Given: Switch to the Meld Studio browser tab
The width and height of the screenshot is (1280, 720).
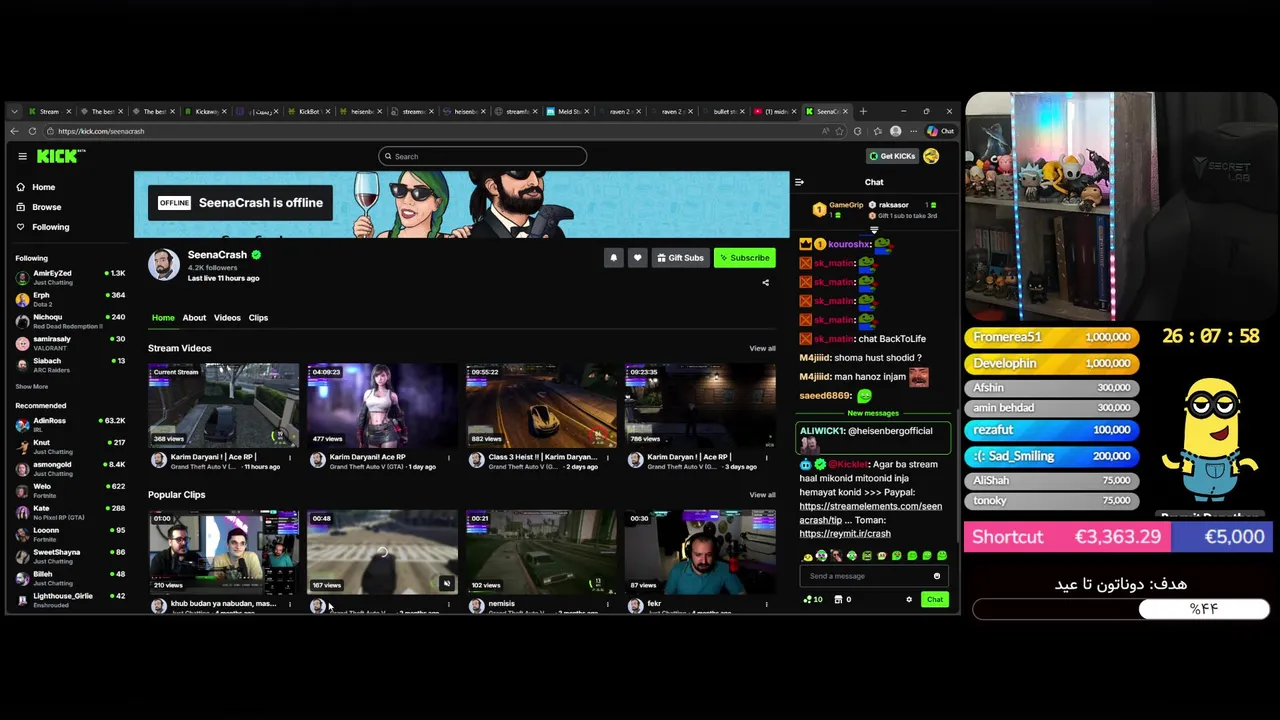Looking at the screenshot, I should coord(570,111).
